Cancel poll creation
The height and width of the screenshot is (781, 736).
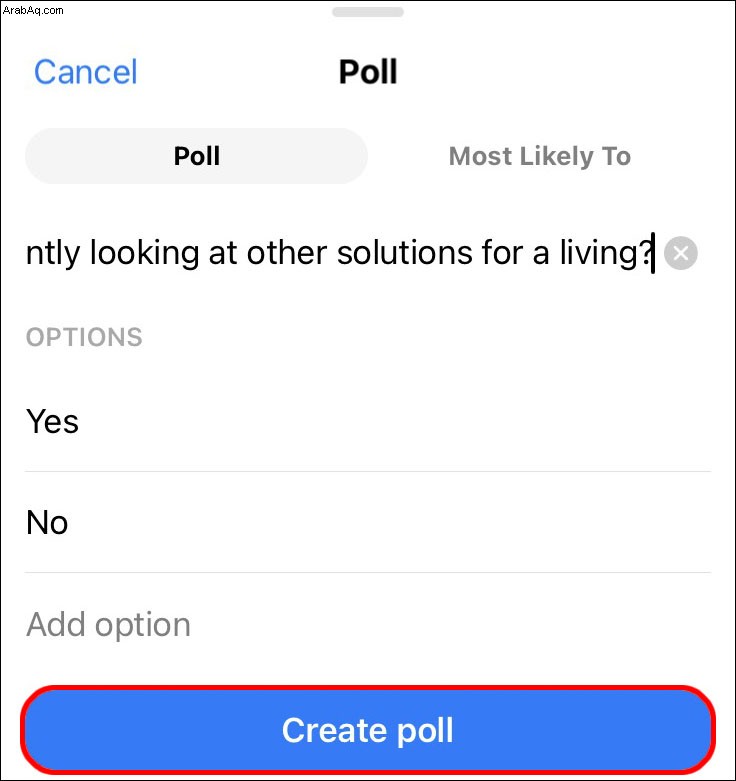pyautogui.click(x=85, y=72)
